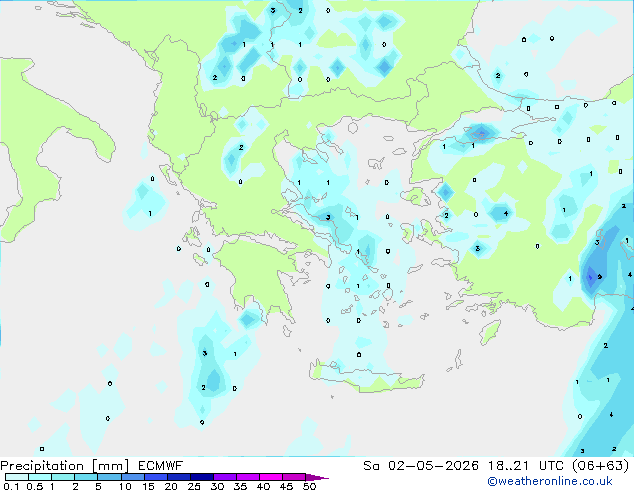Viewport: 634px width, 490px height.
Task: Click the 'Precipitation [mm]' title text
Action: [x=64, y=466]
